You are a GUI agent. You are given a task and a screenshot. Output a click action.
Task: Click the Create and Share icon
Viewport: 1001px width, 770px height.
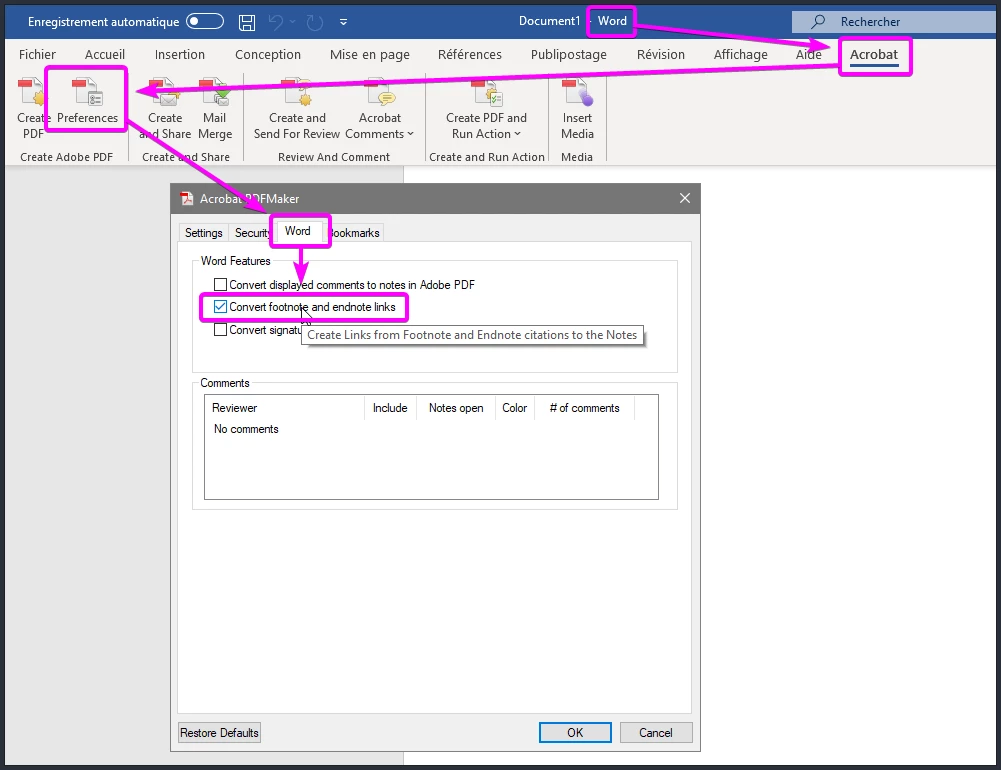165,93
